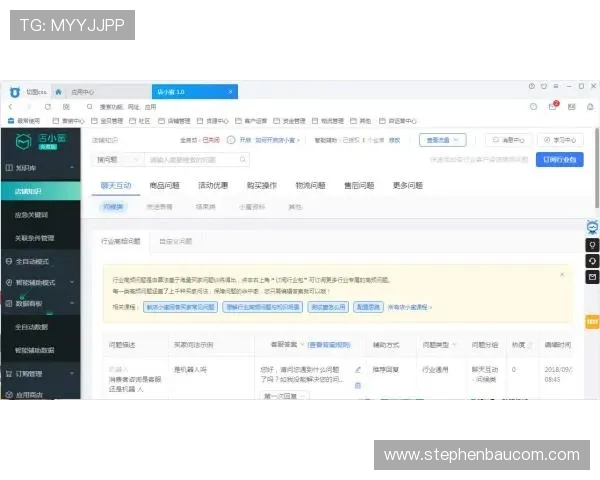Click the vertical page scrollbar
The image size is (600, 480).
[597, 168]
